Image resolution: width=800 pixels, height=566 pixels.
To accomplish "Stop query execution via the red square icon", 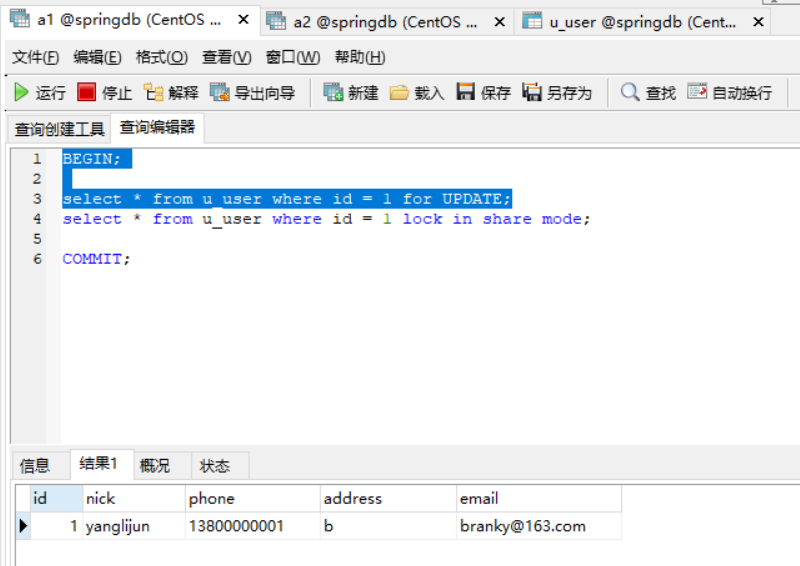I will click(x=86, y=92).
